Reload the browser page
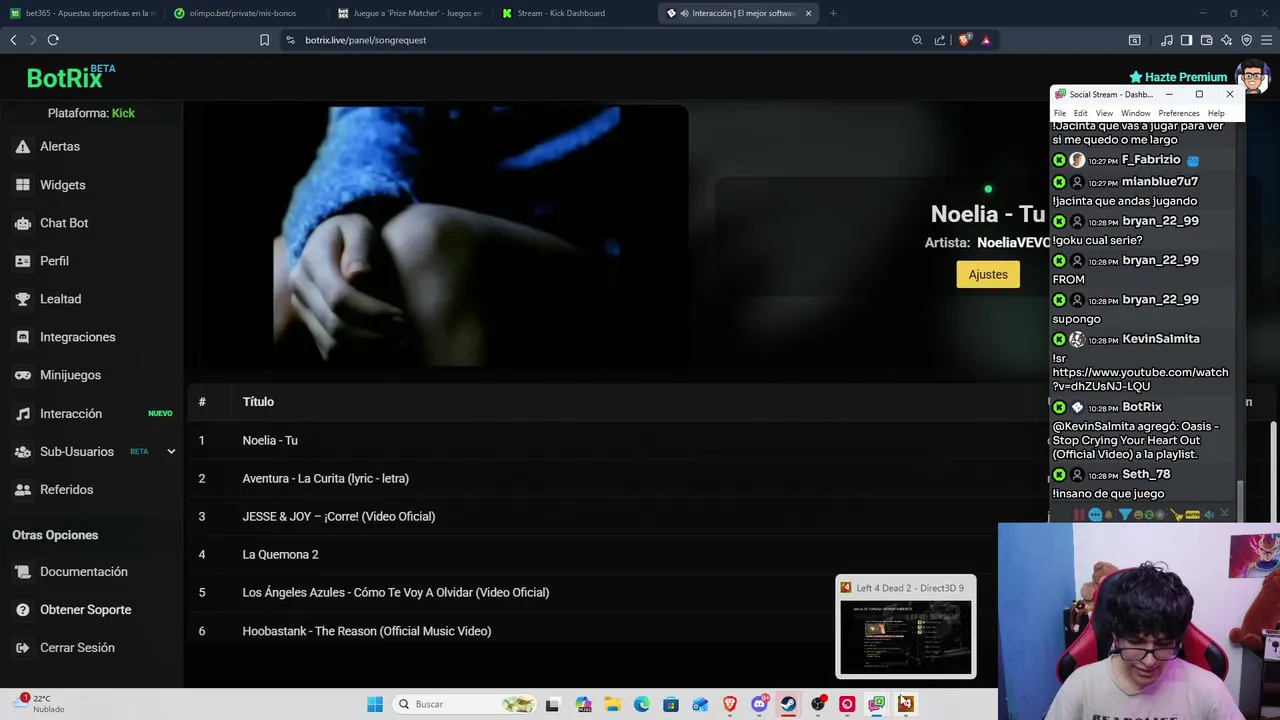This screenshot has height=720, width=1280. pyautogui.click(x=53, y=40)
